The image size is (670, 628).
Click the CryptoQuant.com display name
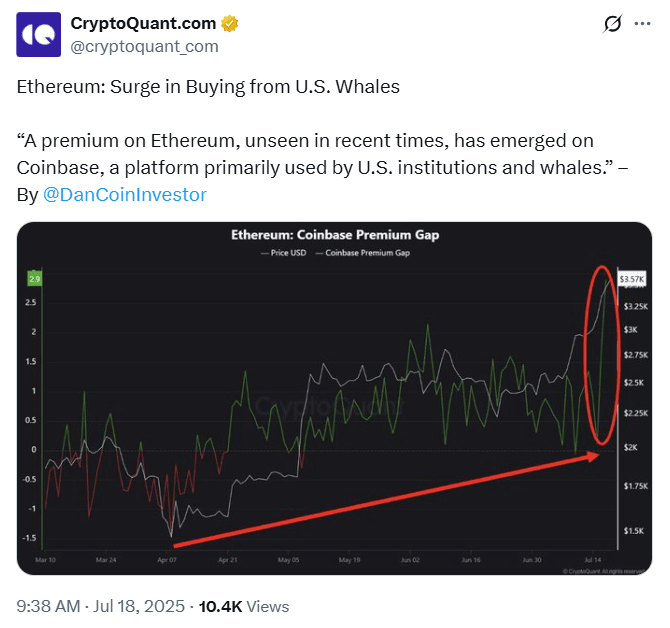click(x=143, y=23)
